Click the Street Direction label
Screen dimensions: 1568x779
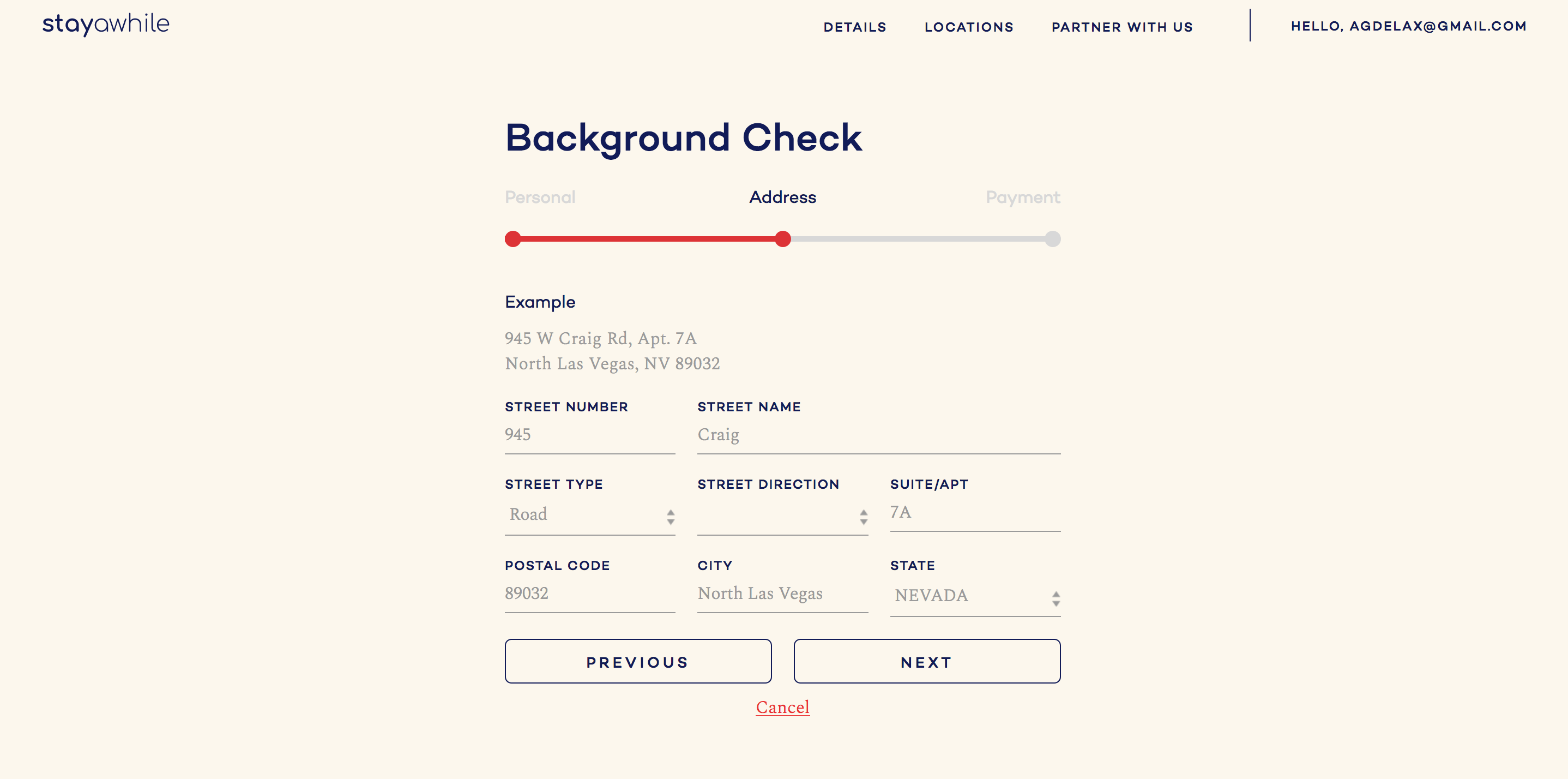(768, 484)
